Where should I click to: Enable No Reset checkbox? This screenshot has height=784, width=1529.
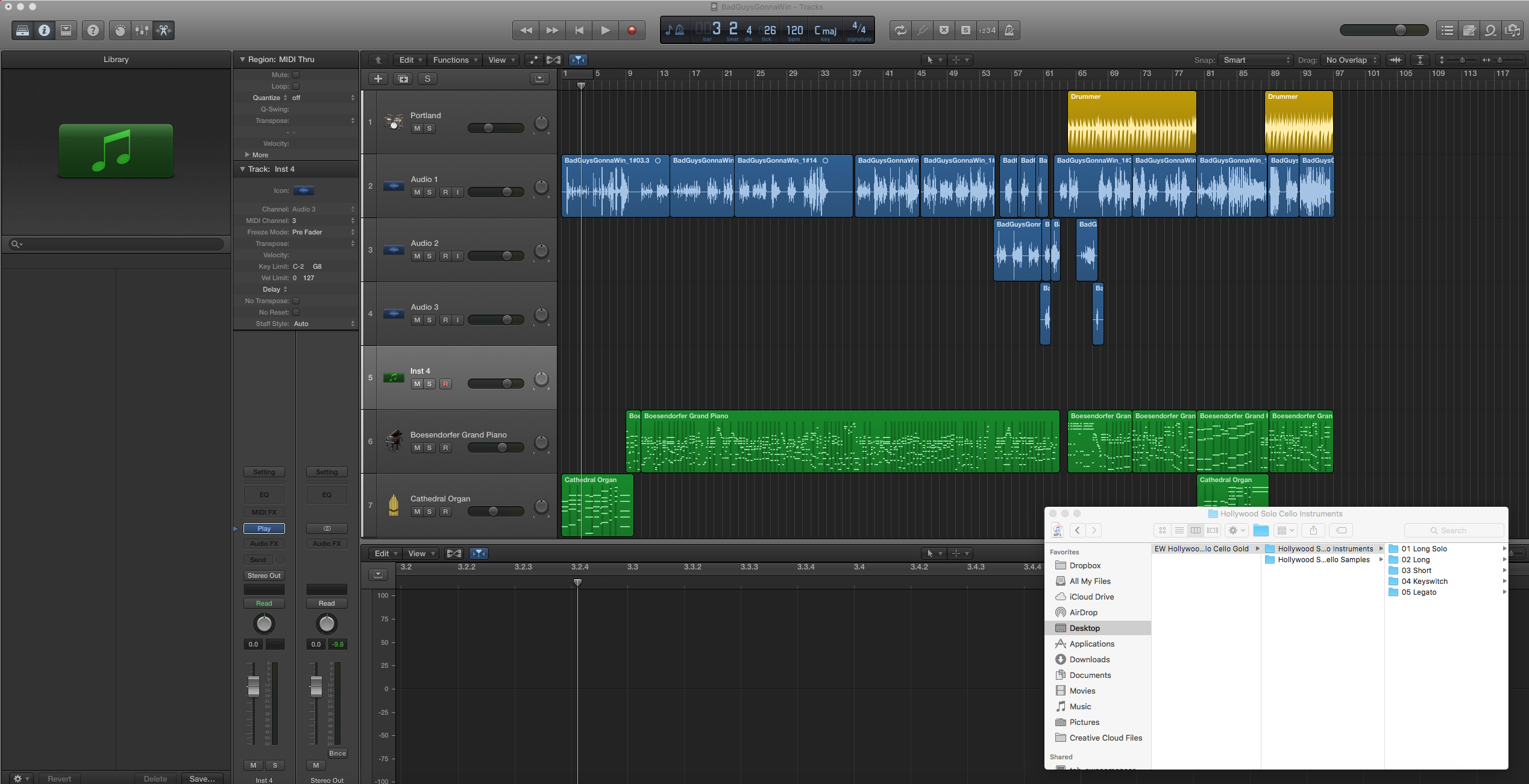(296, 312)
